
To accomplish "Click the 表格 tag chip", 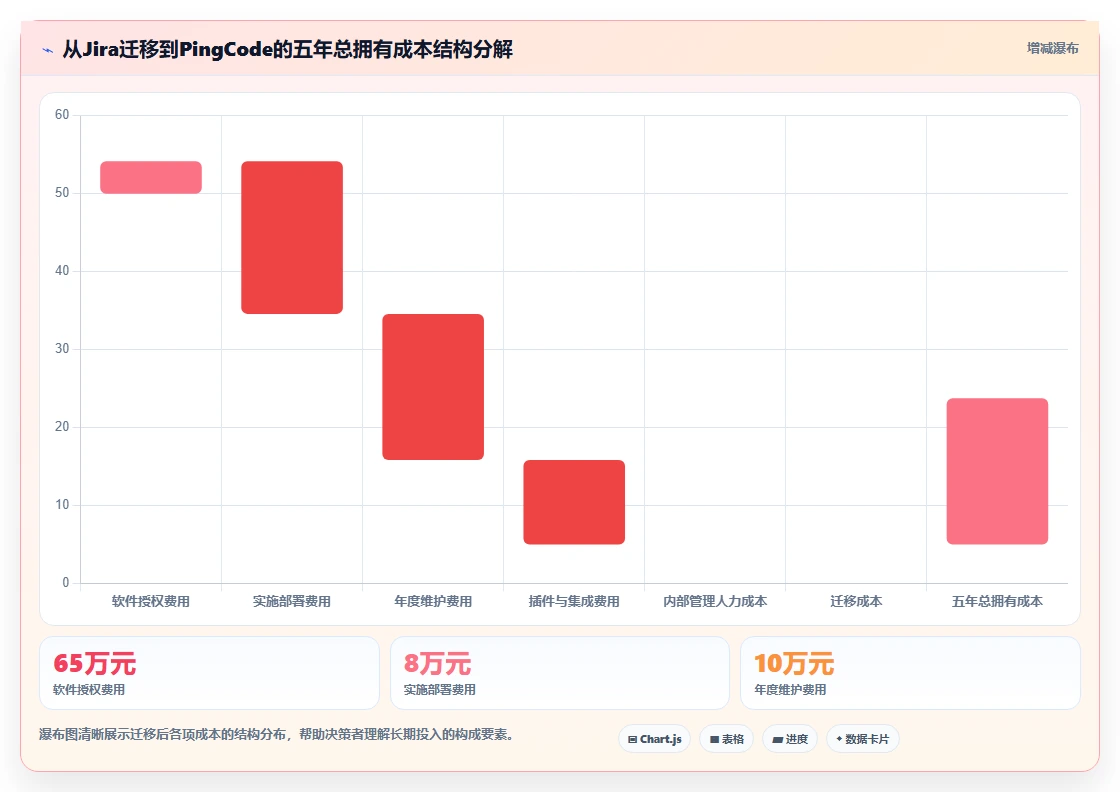I will tap(726, 739).
